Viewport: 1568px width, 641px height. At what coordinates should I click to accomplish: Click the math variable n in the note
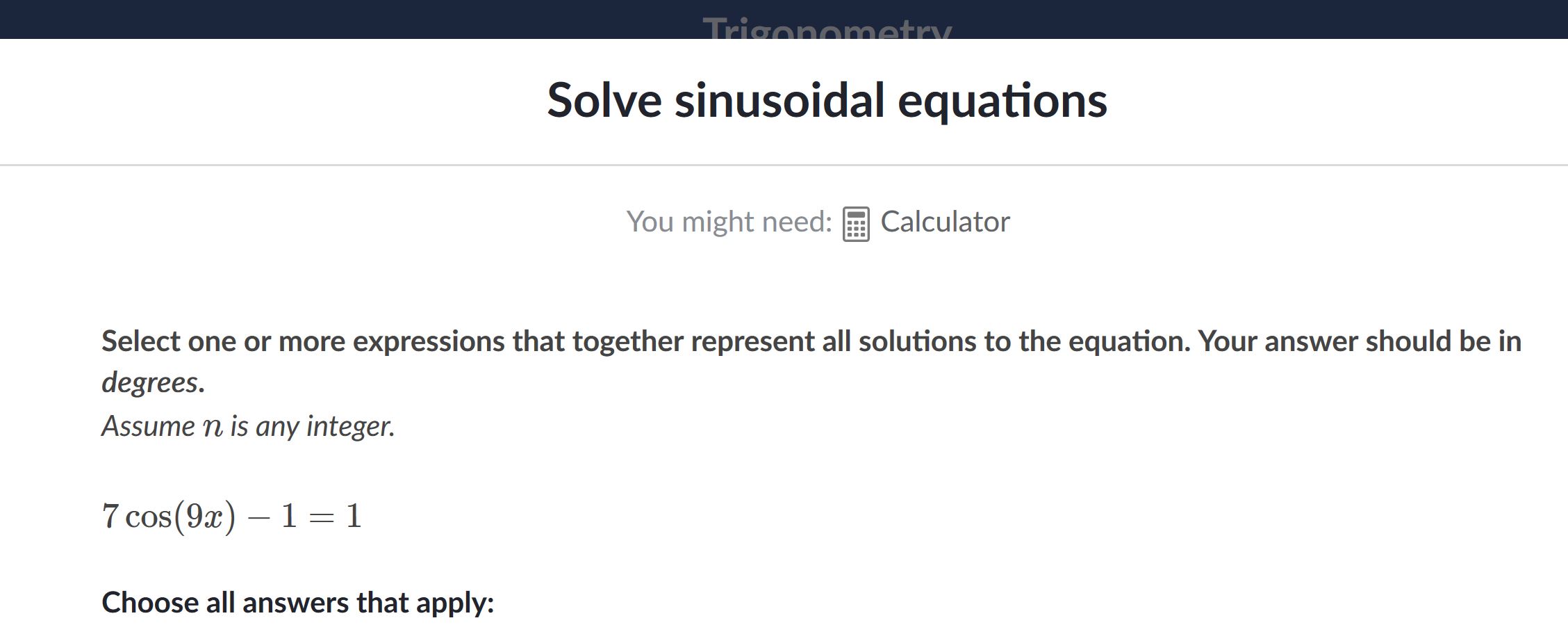pyautogui.click(x=213, y=427)
